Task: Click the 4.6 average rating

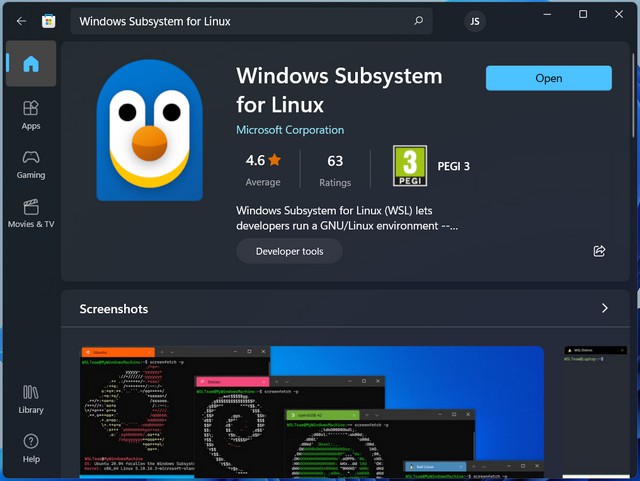Action: pos(263,168)
